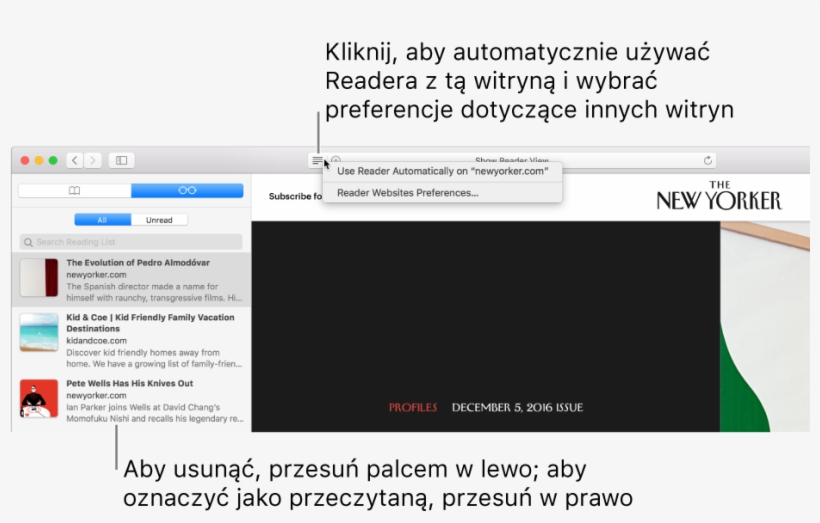Click the December 5, 2016 Issue text
Screen dimensions: 820x523
pos(517,407)
